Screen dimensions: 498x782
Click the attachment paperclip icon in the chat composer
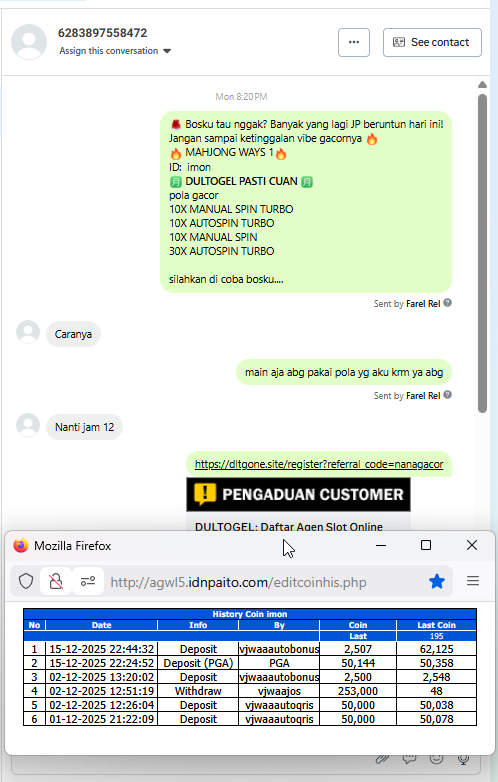pos(382,759)
